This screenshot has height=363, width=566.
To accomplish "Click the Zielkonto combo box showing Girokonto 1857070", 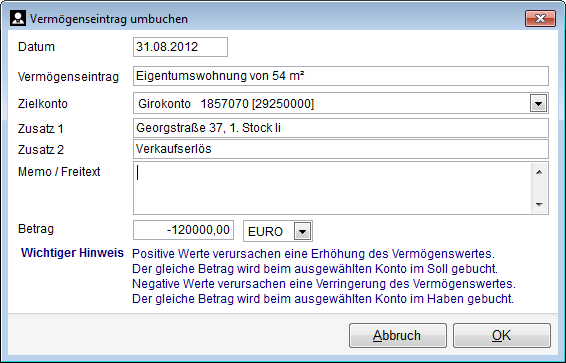I will [341, 104].
